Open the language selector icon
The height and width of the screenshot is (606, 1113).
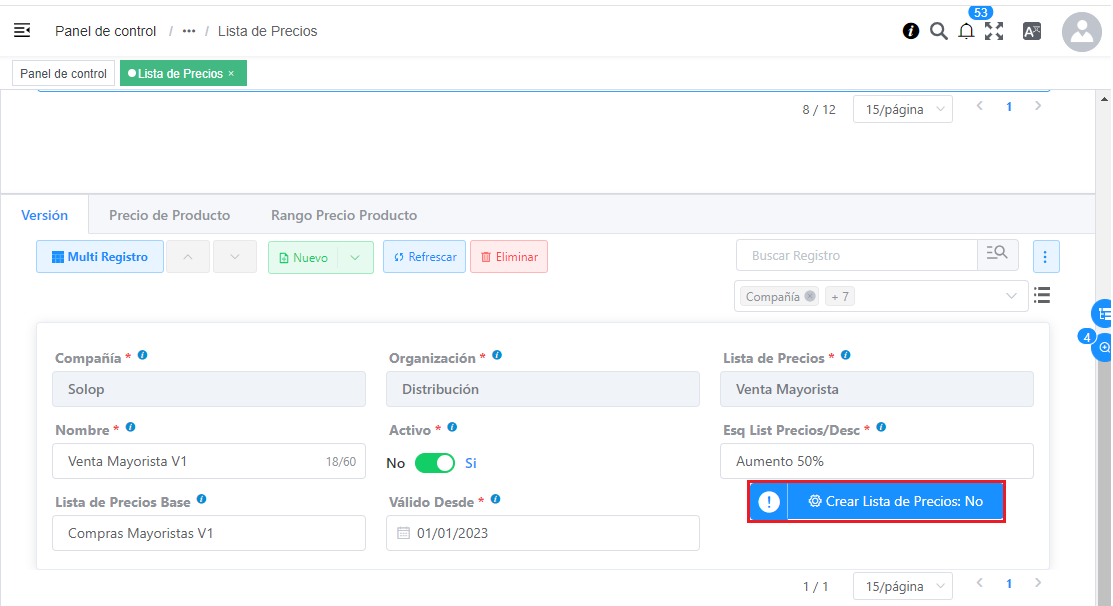[1032, 31]
